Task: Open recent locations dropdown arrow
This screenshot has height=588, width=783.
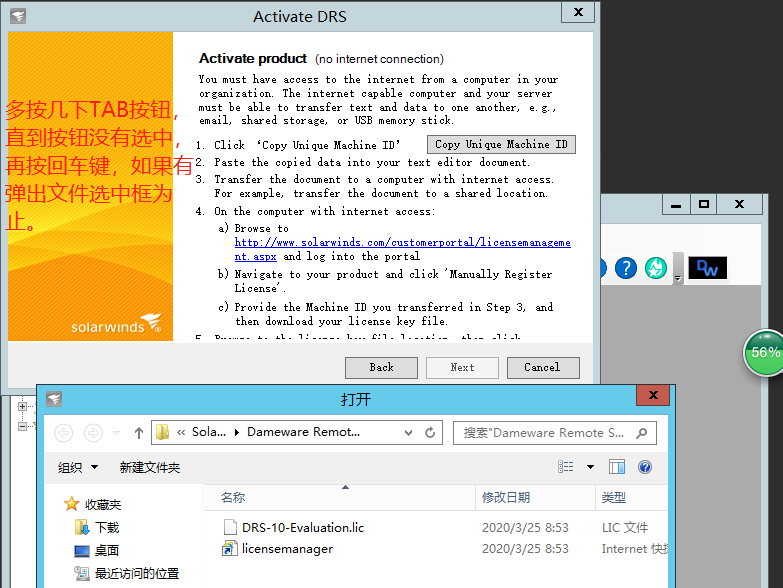Action: click(116, 433)
